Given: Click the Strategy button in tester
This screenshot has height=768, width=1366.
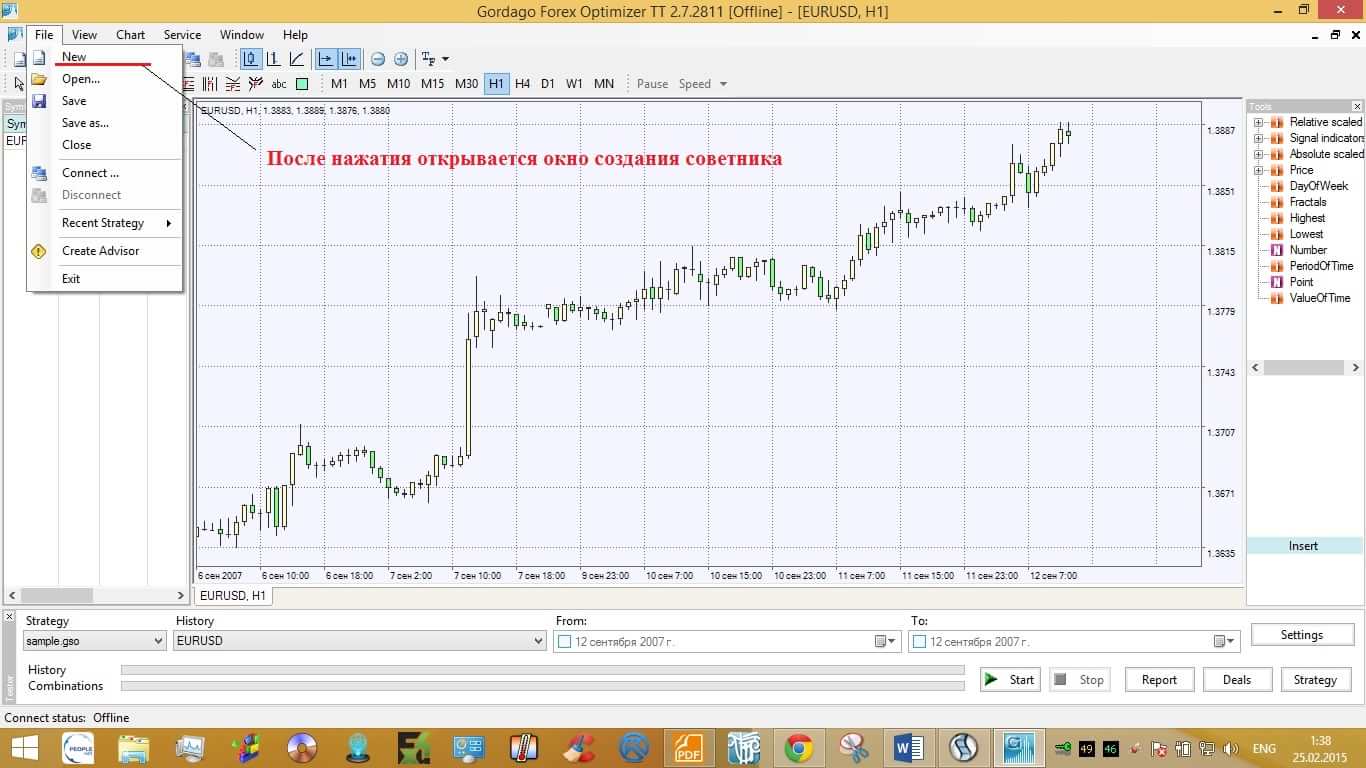Looking at the screenshot, I should (x=1315, y=680).
